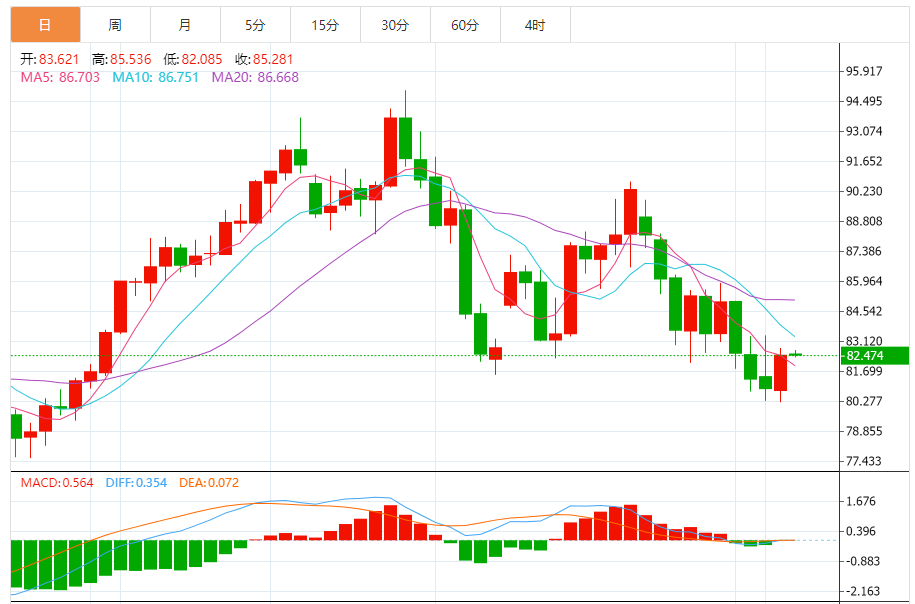Click the latest small green candle at far right

point(795,354)
